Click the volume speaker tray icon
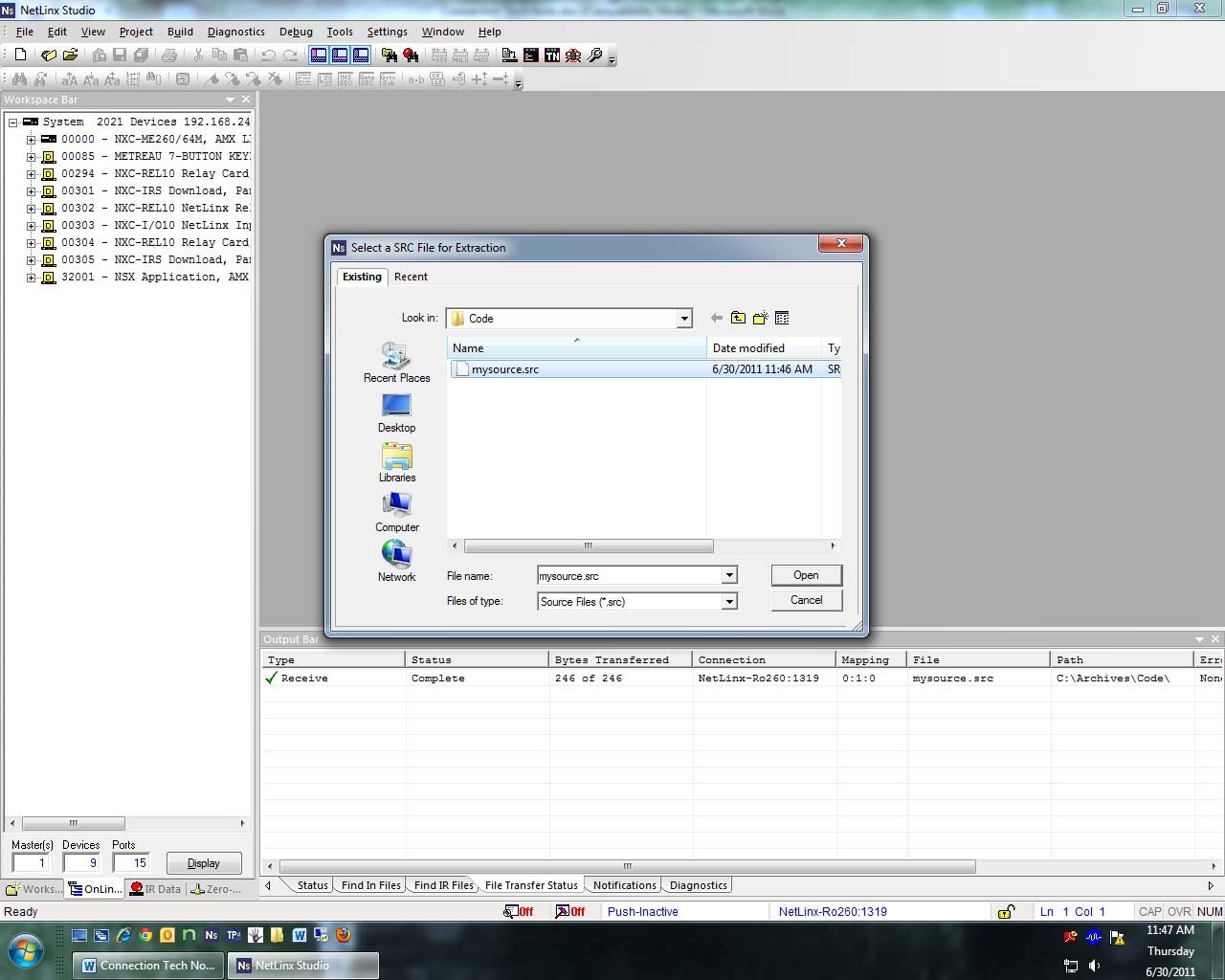The width and height of the screenshot is (1225, 980). coord(1095,965)
